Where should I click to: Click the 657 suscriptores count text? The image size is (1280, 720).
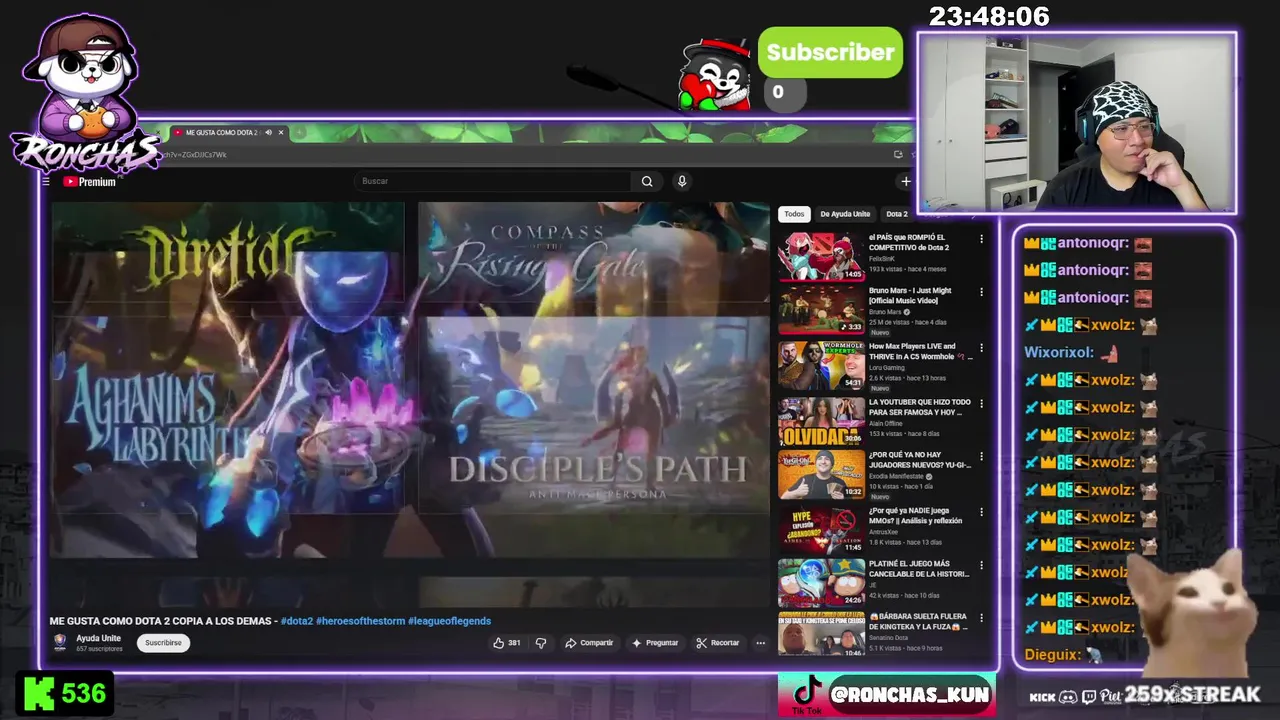coord(99,649)
